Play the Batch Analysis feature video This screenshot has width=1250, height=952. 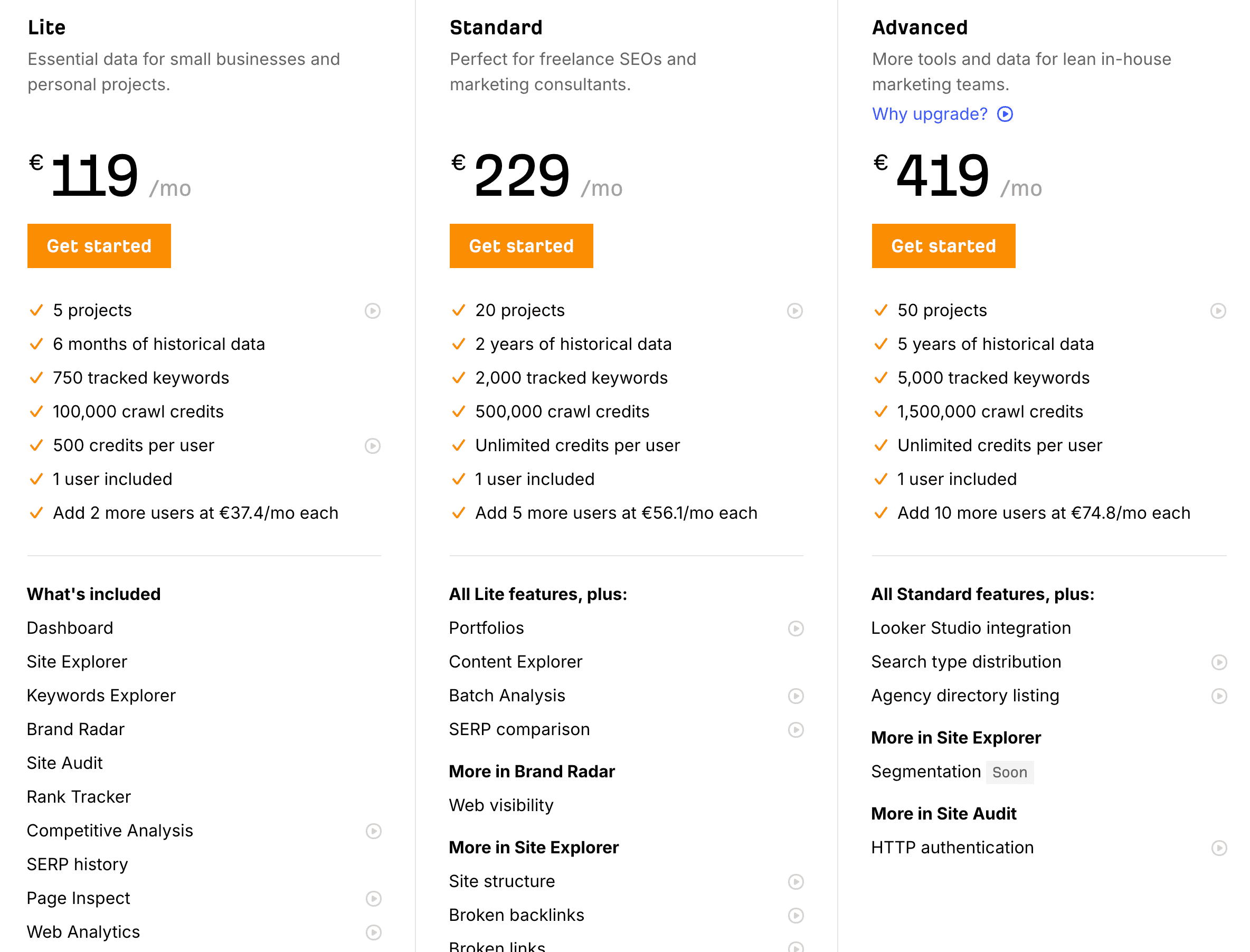pyautogui.click(x=796, y=697)
